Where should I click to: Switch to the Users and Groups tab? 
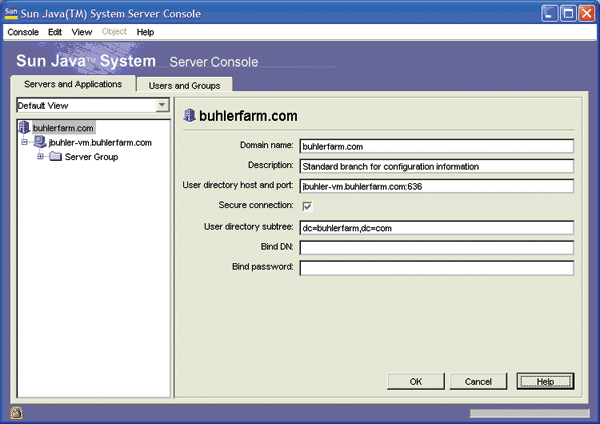coord(183,86)
